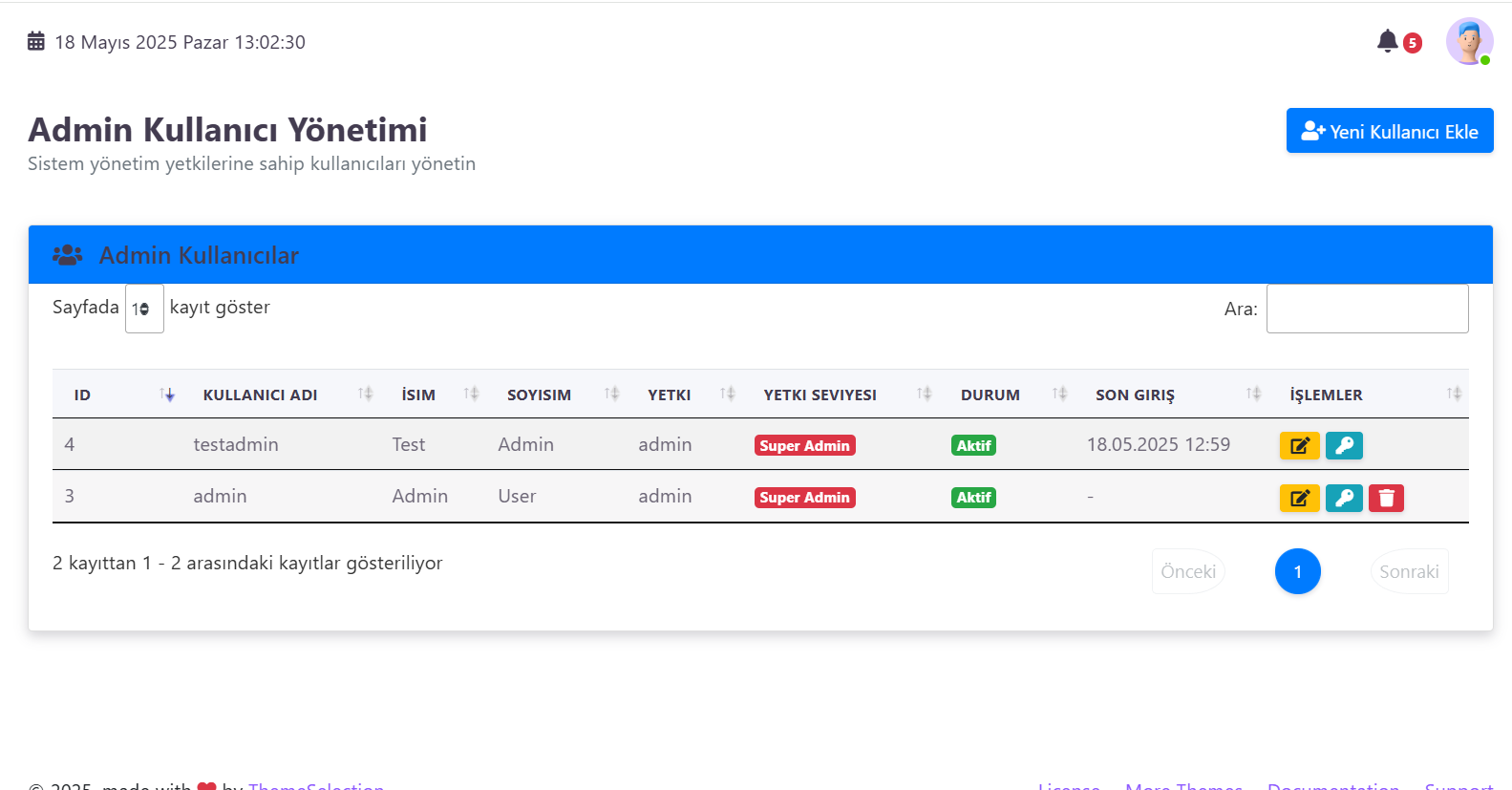Select page 1 in pagination
The image size is (1512, 790).
point(1297,571)
